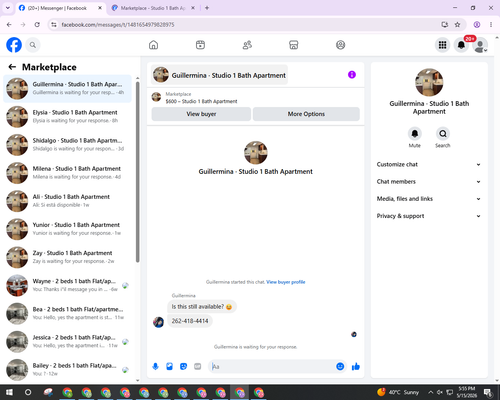Open a new browser tab
500x400 pixels.
(207, 8)
